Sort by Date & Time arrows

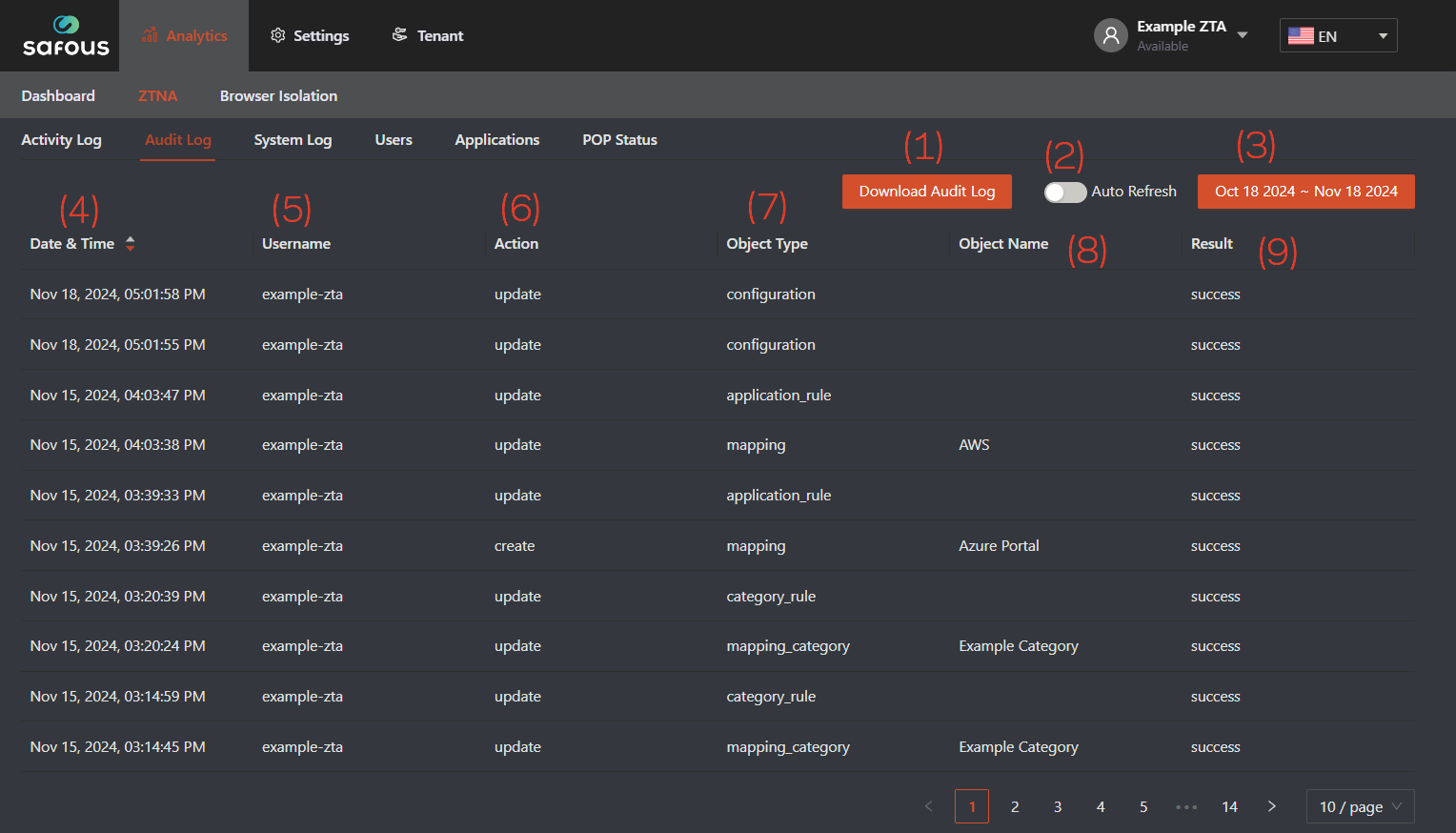point(131,243)
